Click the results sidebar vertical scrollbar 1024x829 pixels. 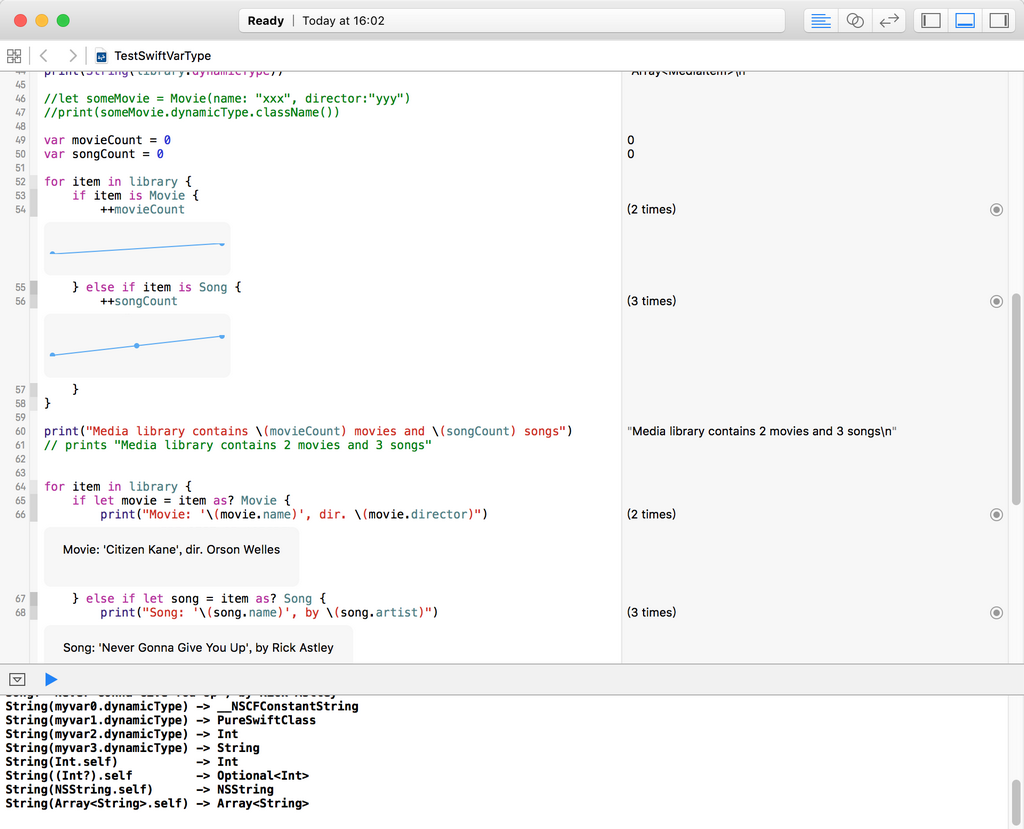click(1017, 400)
